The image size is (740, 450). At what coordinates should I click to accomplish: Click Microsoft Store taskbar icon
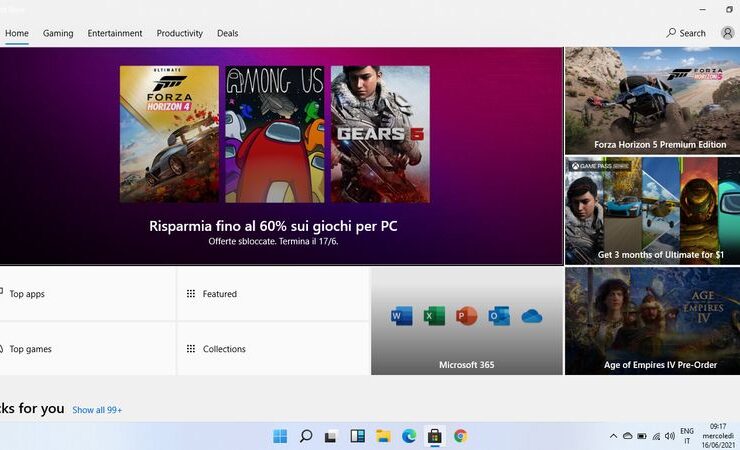pyautogui.click(x=435, y=436)
